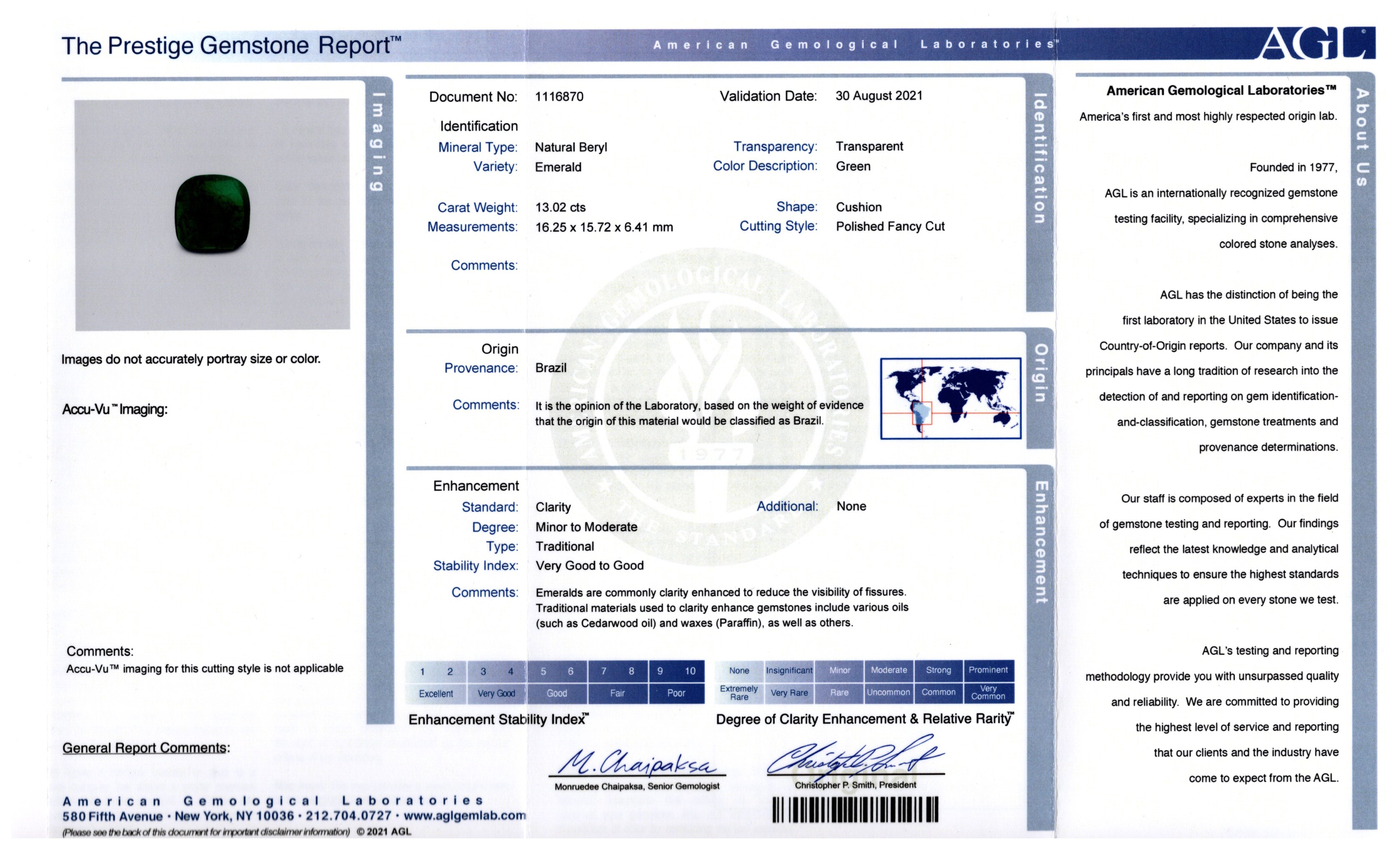Image resolution: width=1400 pixels, height=850 pixels.
Task: Click the M. Chaipaksa signature
Action: (637, 762)
